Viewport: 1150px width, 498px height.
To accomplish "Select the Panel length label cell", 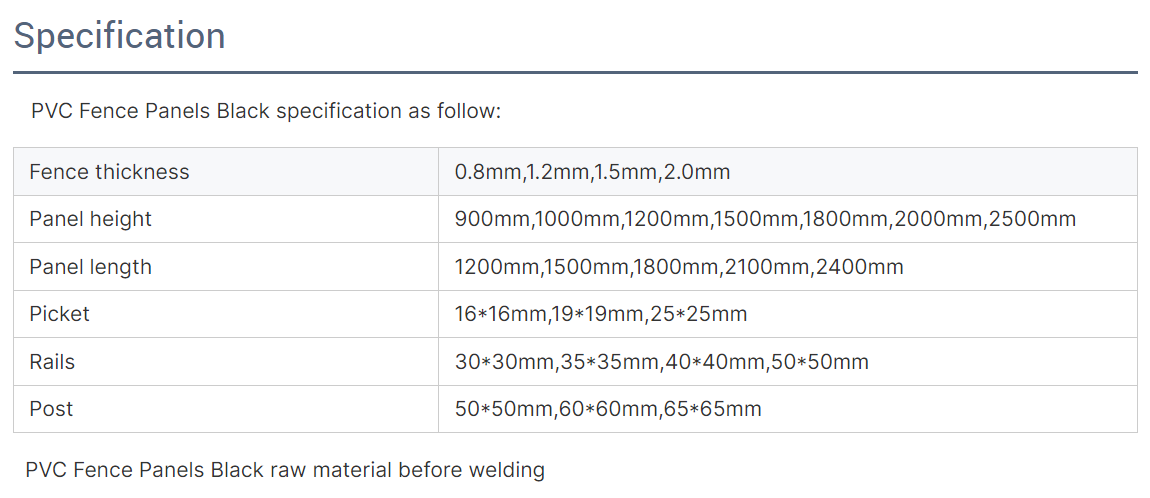I will tap(226, 267).
